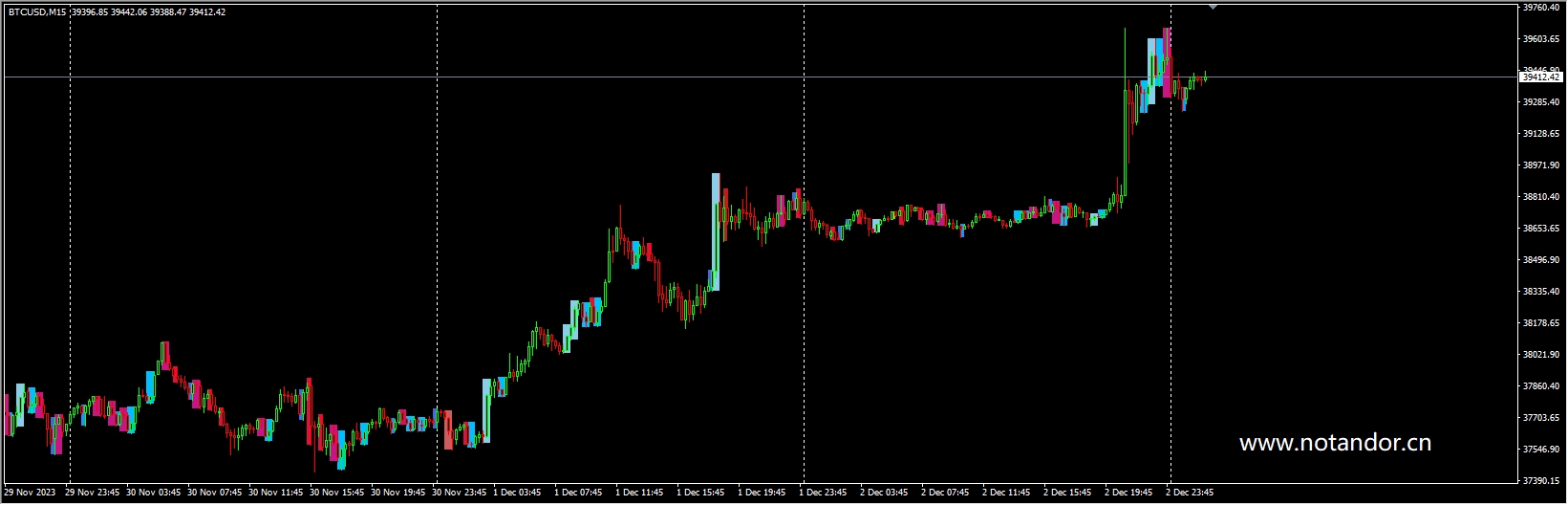Click the 37390.15 price scale label
Image resolution: width=1568 pixels, height=505 pixels.
click(x=1540, y=481)
